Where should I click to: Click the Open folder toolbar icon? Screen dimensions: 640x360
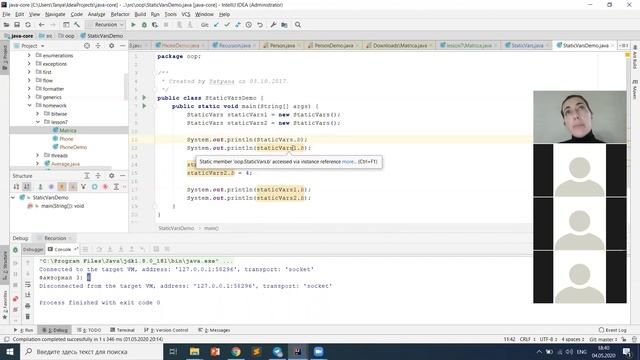pos(6,25)
